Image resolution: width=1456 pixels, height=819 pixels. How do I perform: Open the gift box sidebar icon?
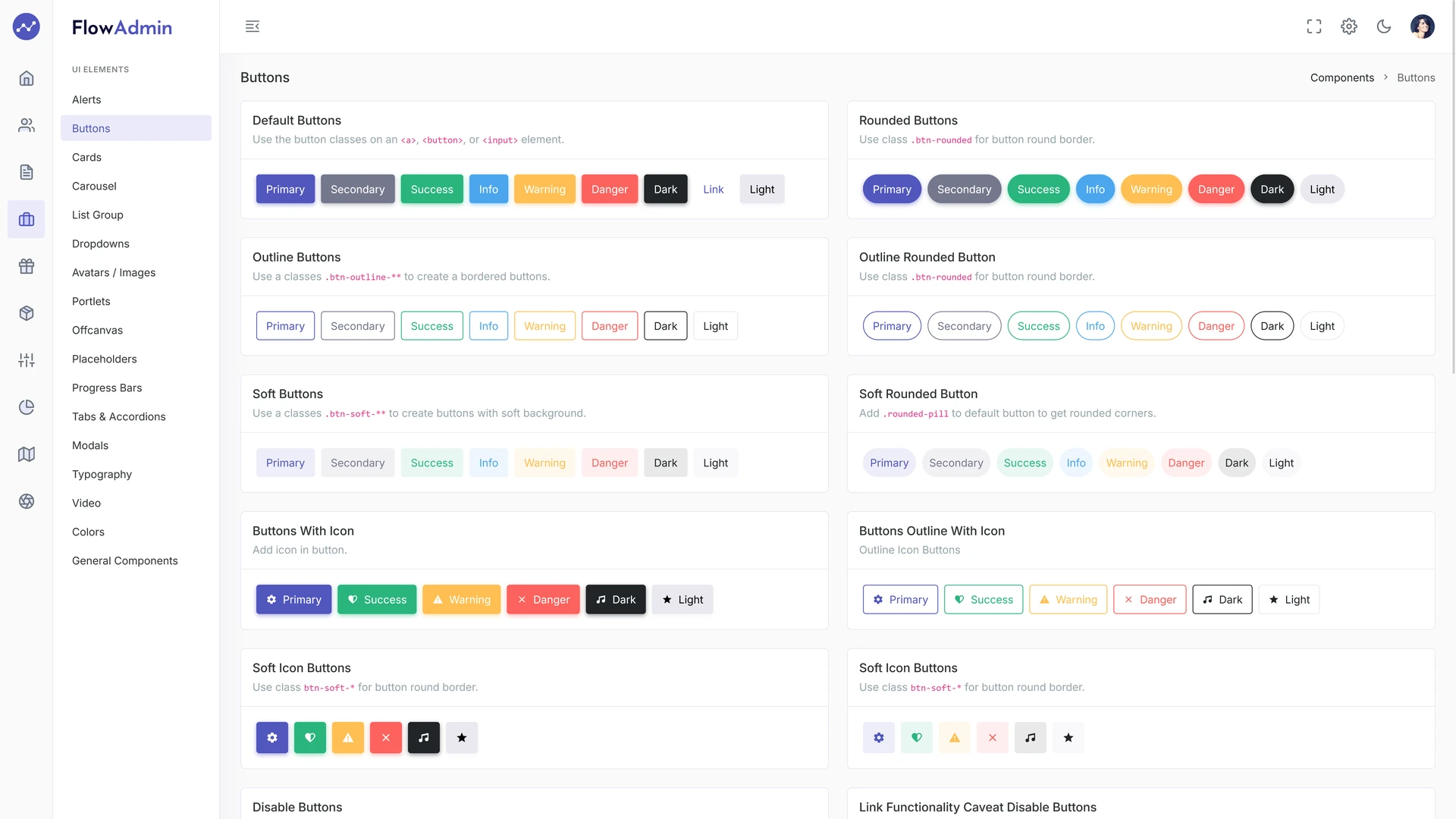coord(27,266)
